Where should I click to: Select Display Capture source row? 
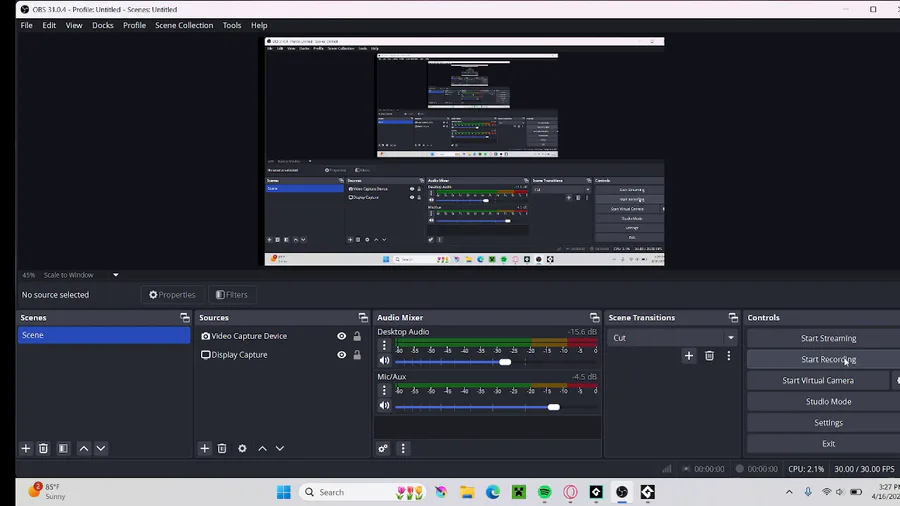click(281, 355)
